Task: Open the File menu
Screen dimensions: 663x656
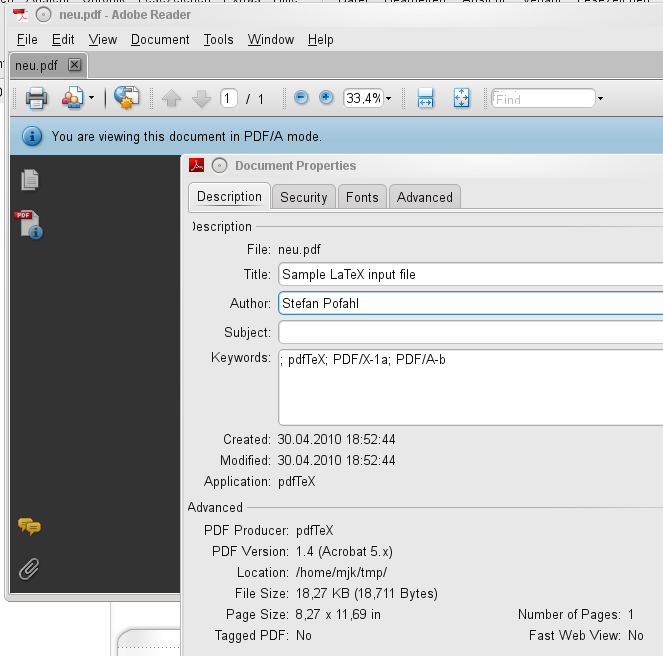Action: (x=27, y=40)
